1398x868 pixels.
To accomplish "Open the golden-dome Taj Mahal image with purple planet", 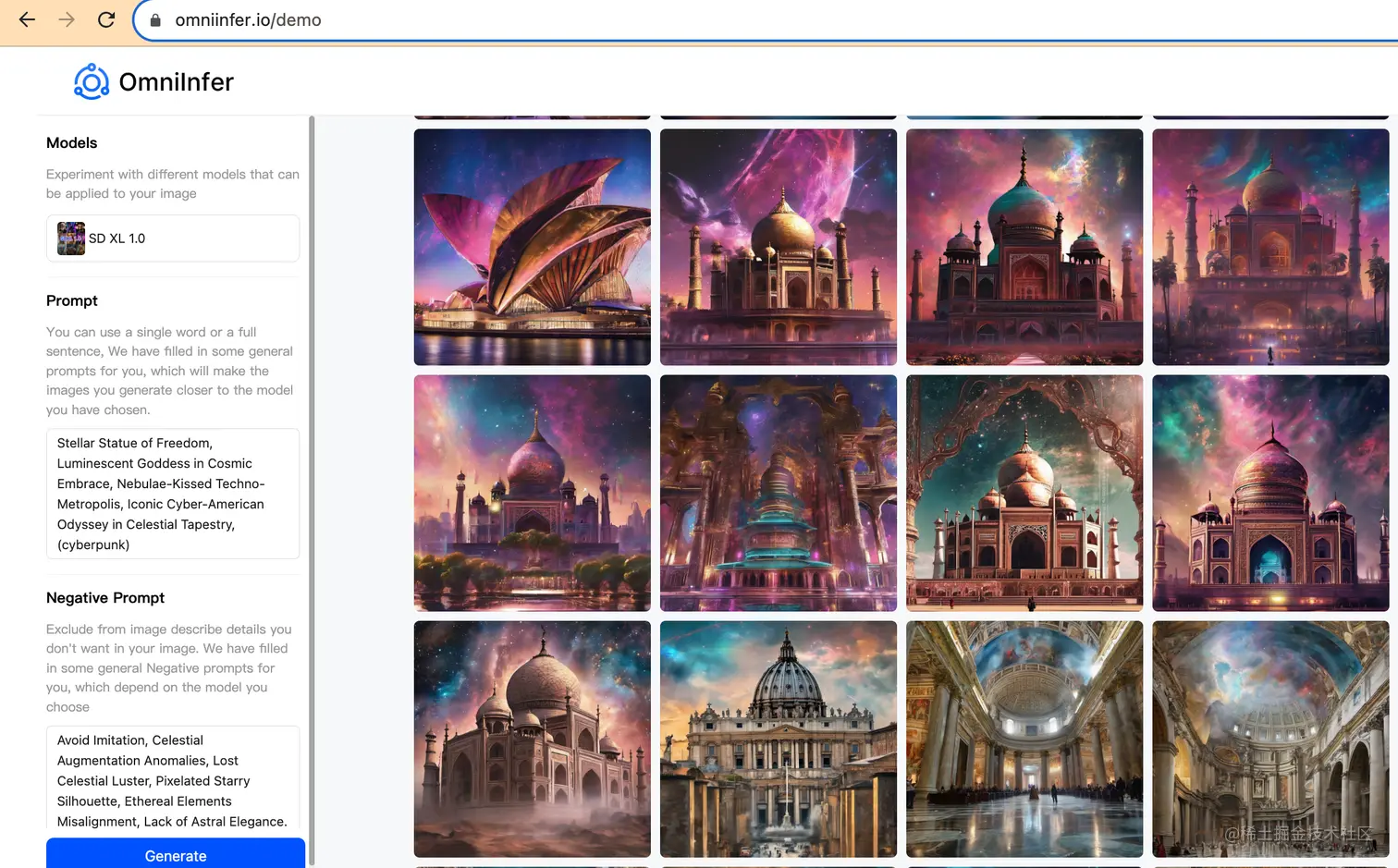I will [779, 247].
